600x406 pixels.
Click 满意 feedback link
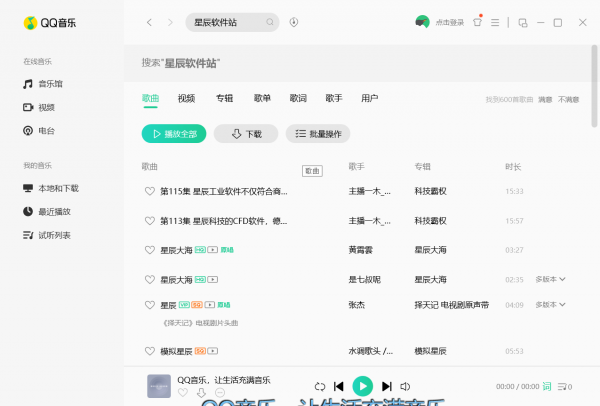pyautogui.click(x=545, y=99)
